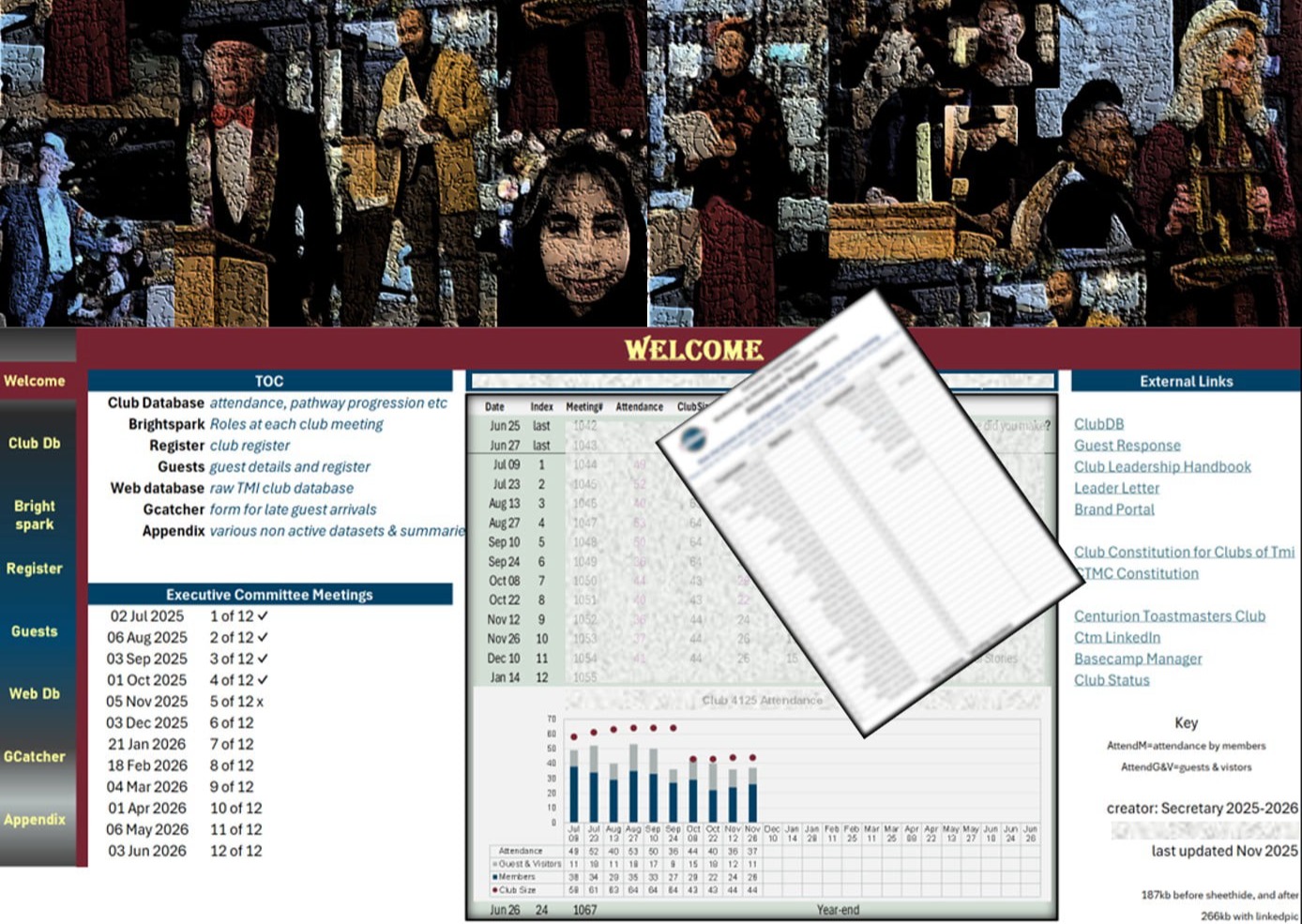The image size is (1302, 924).
Task: Follow the Guest Response link
Action: 1127,446
